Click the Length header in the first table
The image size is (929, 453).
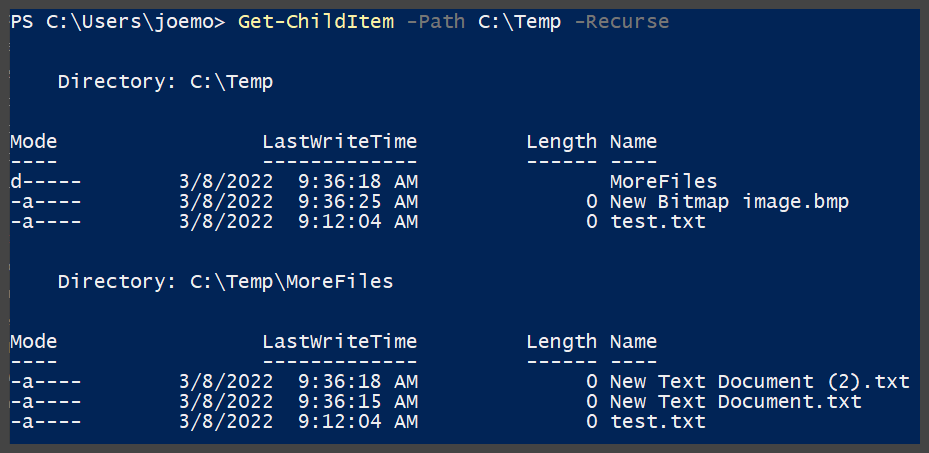[x=561, y=142]
